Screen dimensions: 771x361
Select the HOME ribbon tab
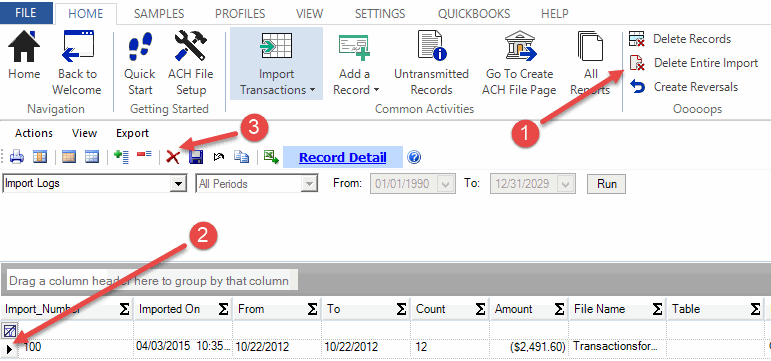[x=86, y=14]
